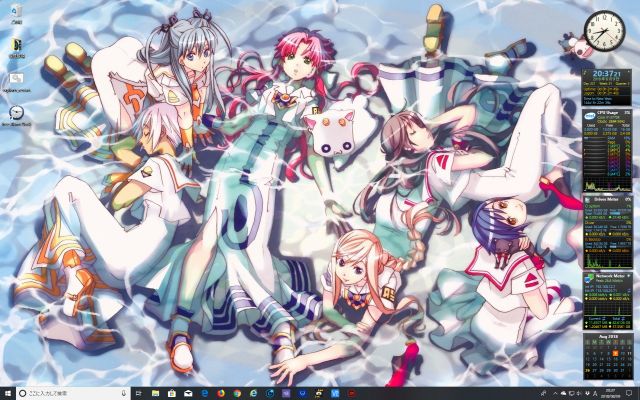Viewport: 640px width, 400px height.
Task: Launch Microsoft Store from the taskbar
Action: [172, 393]
